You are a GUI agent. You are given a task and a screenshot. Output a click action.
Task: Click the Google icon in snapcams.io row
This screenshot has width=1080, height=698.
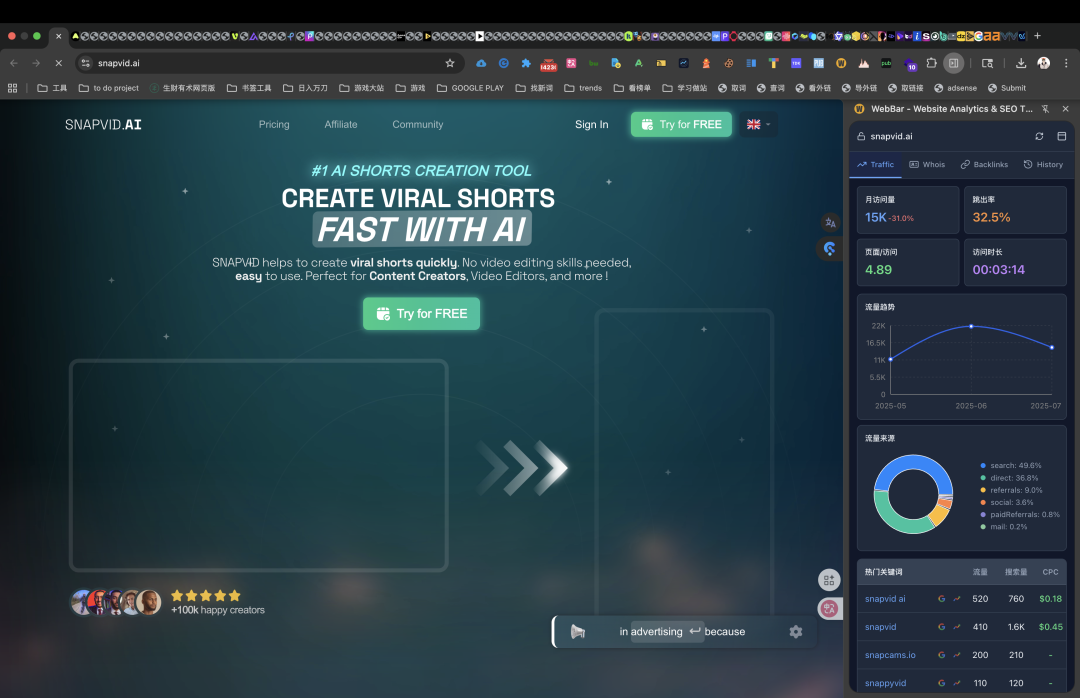point(942,655)
